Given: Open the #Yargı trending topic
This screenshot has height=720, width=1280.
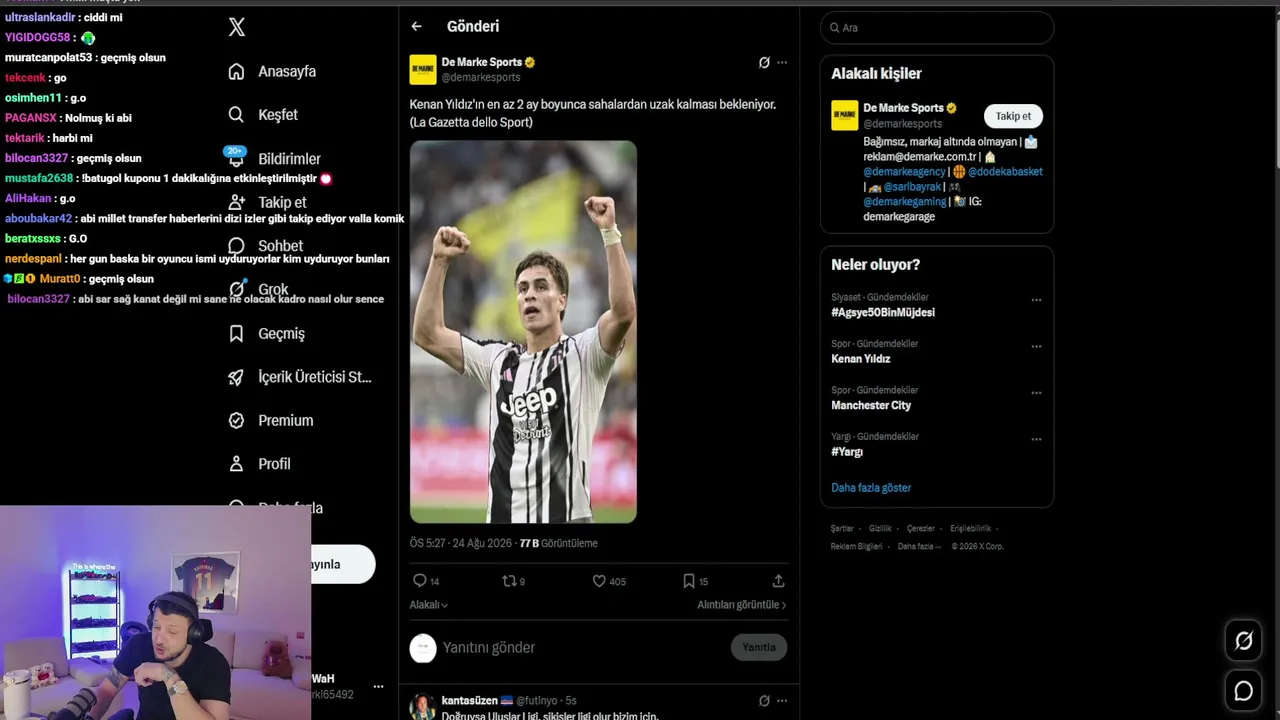Looking at the screenshot, I should pyautogui.click(x=847, y=452).
